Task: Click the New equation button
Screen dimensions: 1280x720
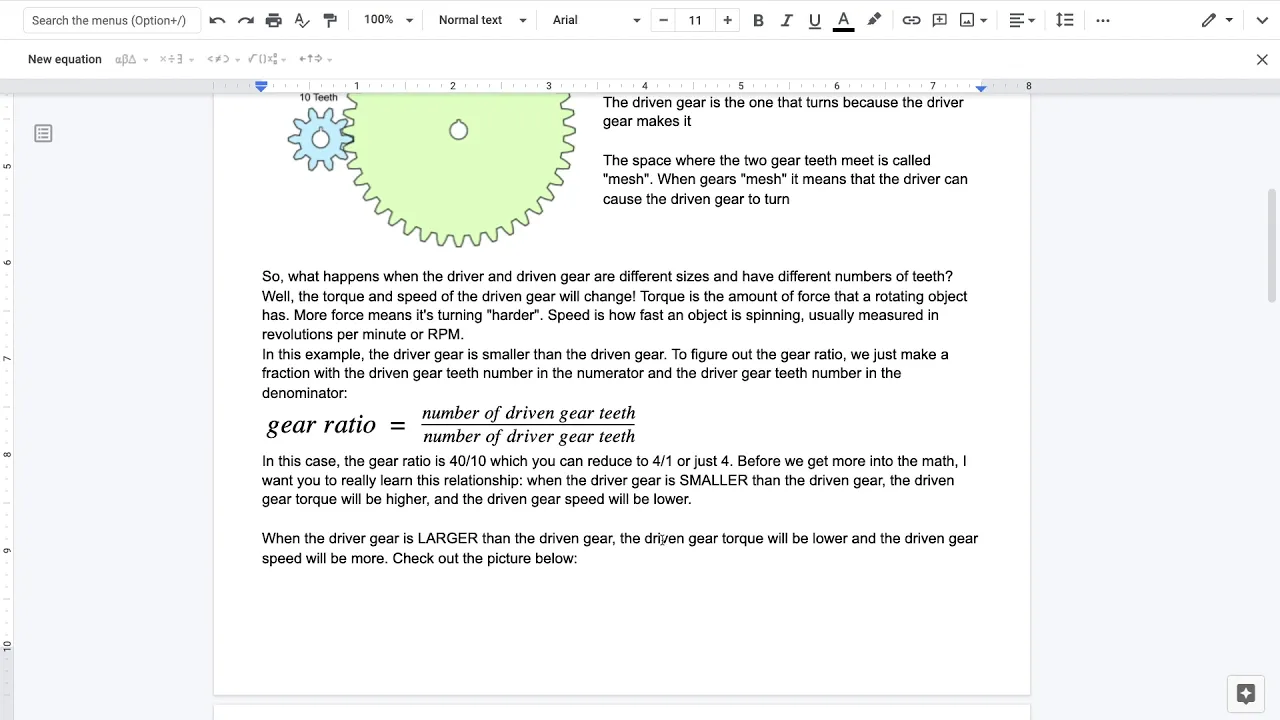Action: (65, 59)
